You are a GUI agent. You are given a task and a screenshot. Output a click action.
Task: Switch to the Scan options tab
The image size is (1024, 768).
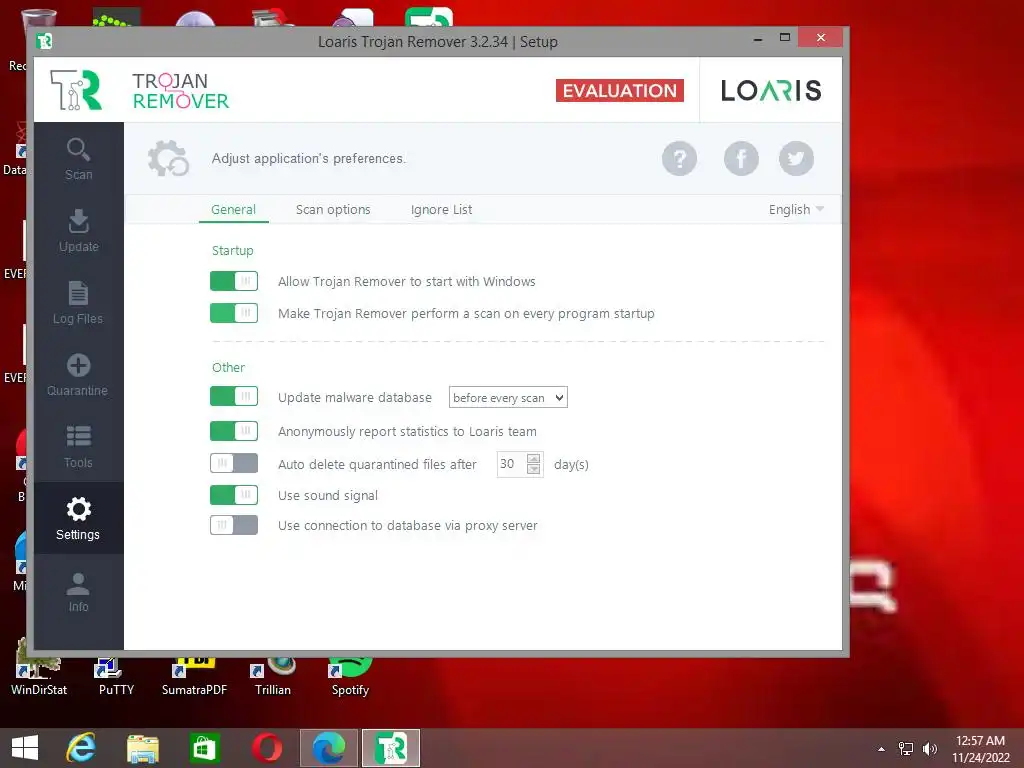click(x=333, y=210)
